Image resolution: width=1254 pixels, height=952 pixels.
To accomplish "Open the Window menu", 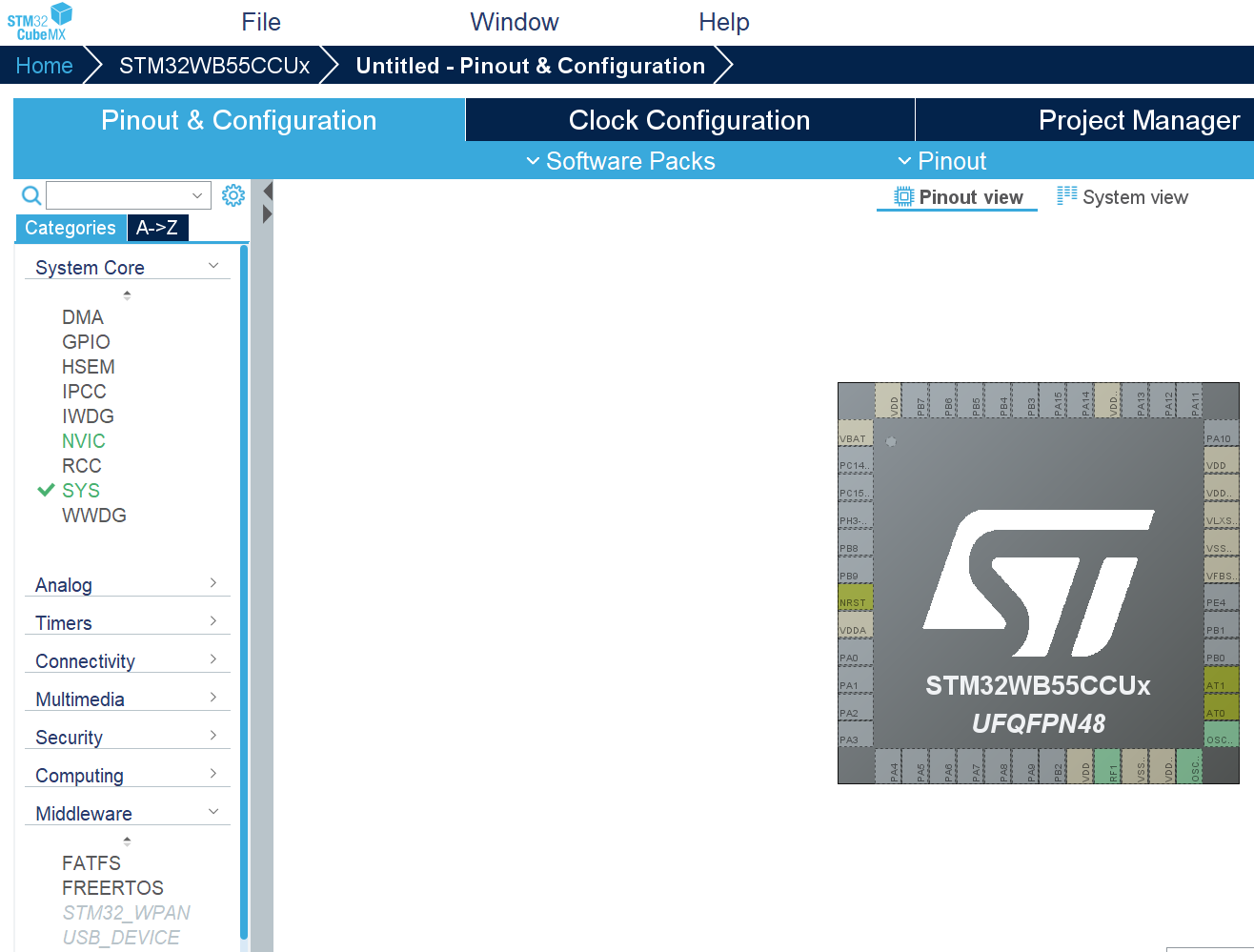I will tap(515, 21).
